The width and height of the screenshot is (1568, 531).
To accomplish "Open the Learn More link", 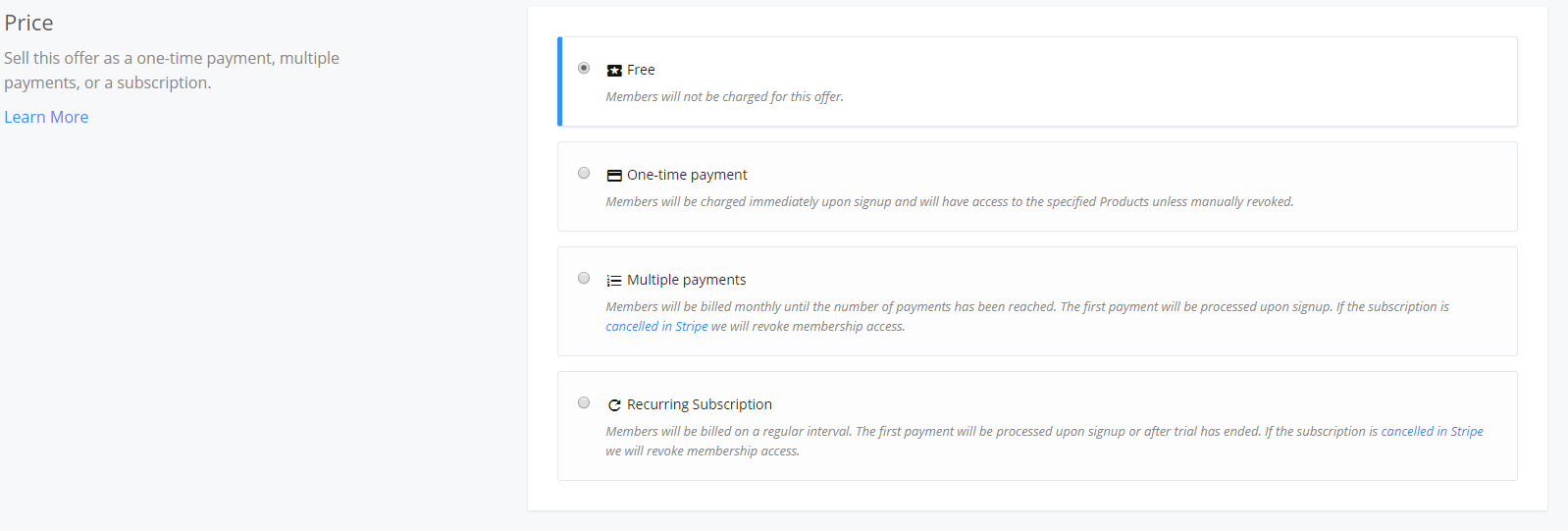I will (46, 117).
